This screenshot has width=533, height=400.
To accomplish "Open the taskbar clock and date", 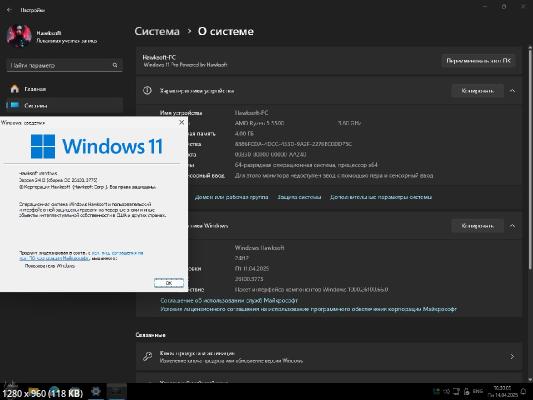I will (x=502, y=392).
